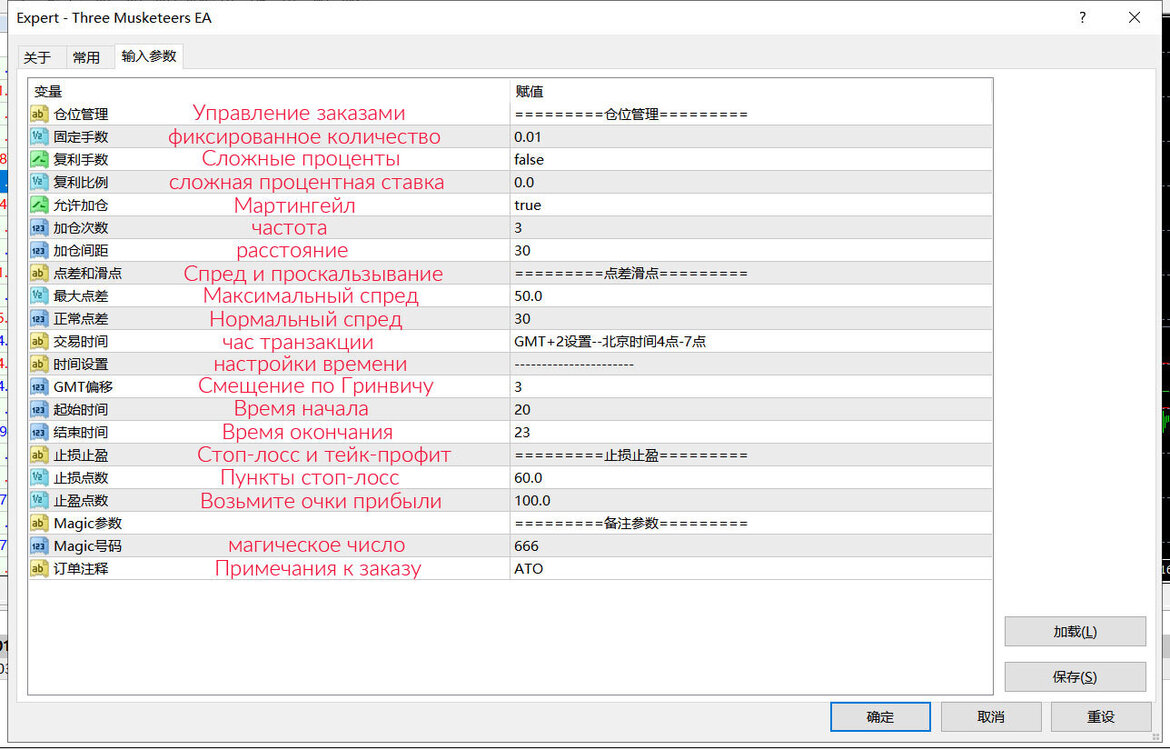This screenshot has width=1170, height=750.
Task: Close the Three Musketeers EA dialog
Action: 1134,18
